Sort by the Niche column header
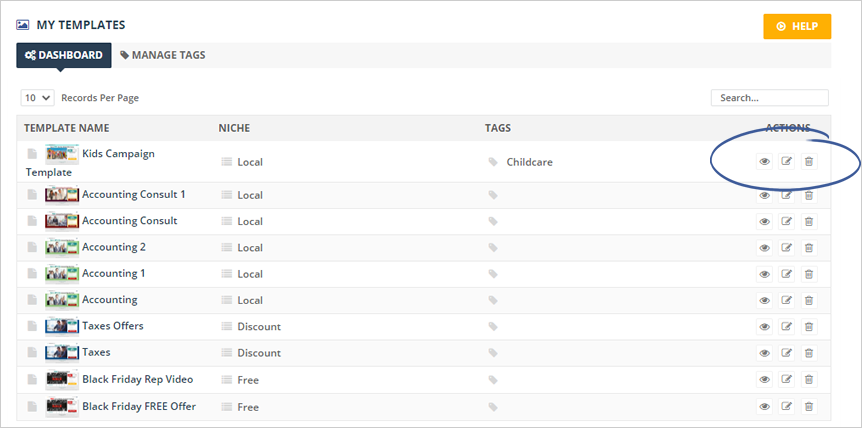Viewport: 862px width, 428px height. click(234, 128)
